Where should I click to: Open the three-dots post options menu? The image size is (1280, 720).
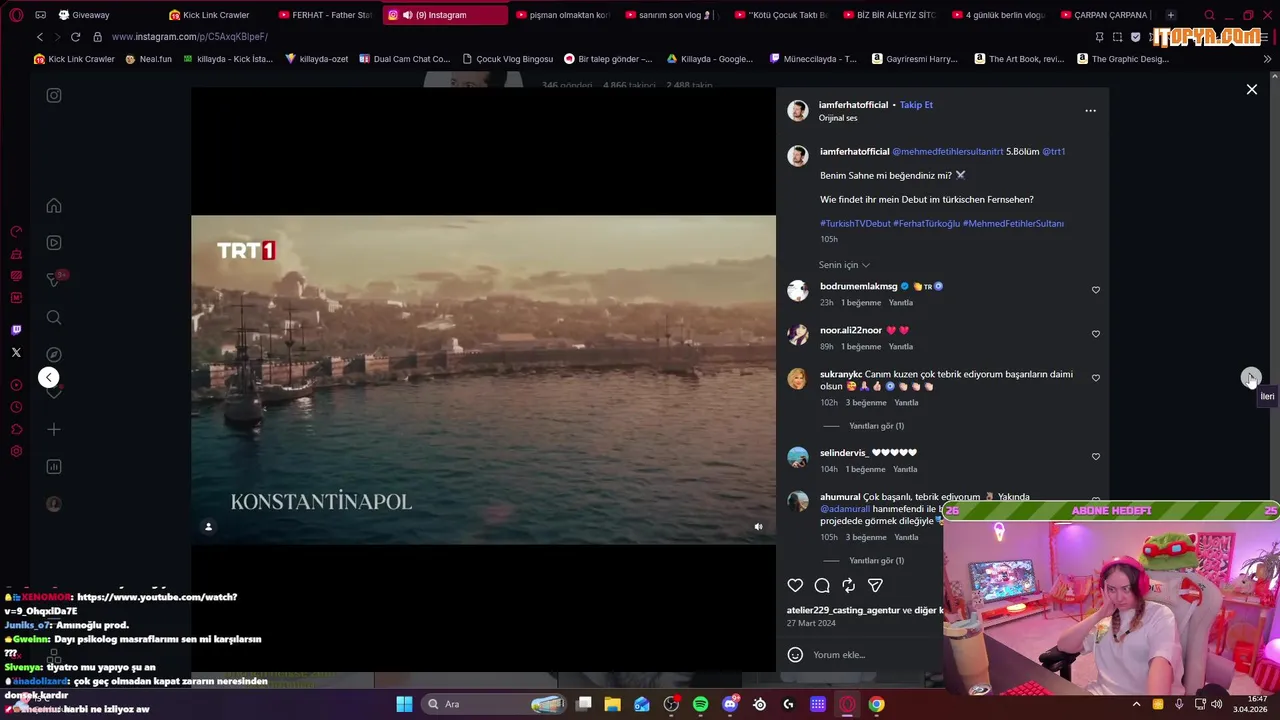point(1090,111)
